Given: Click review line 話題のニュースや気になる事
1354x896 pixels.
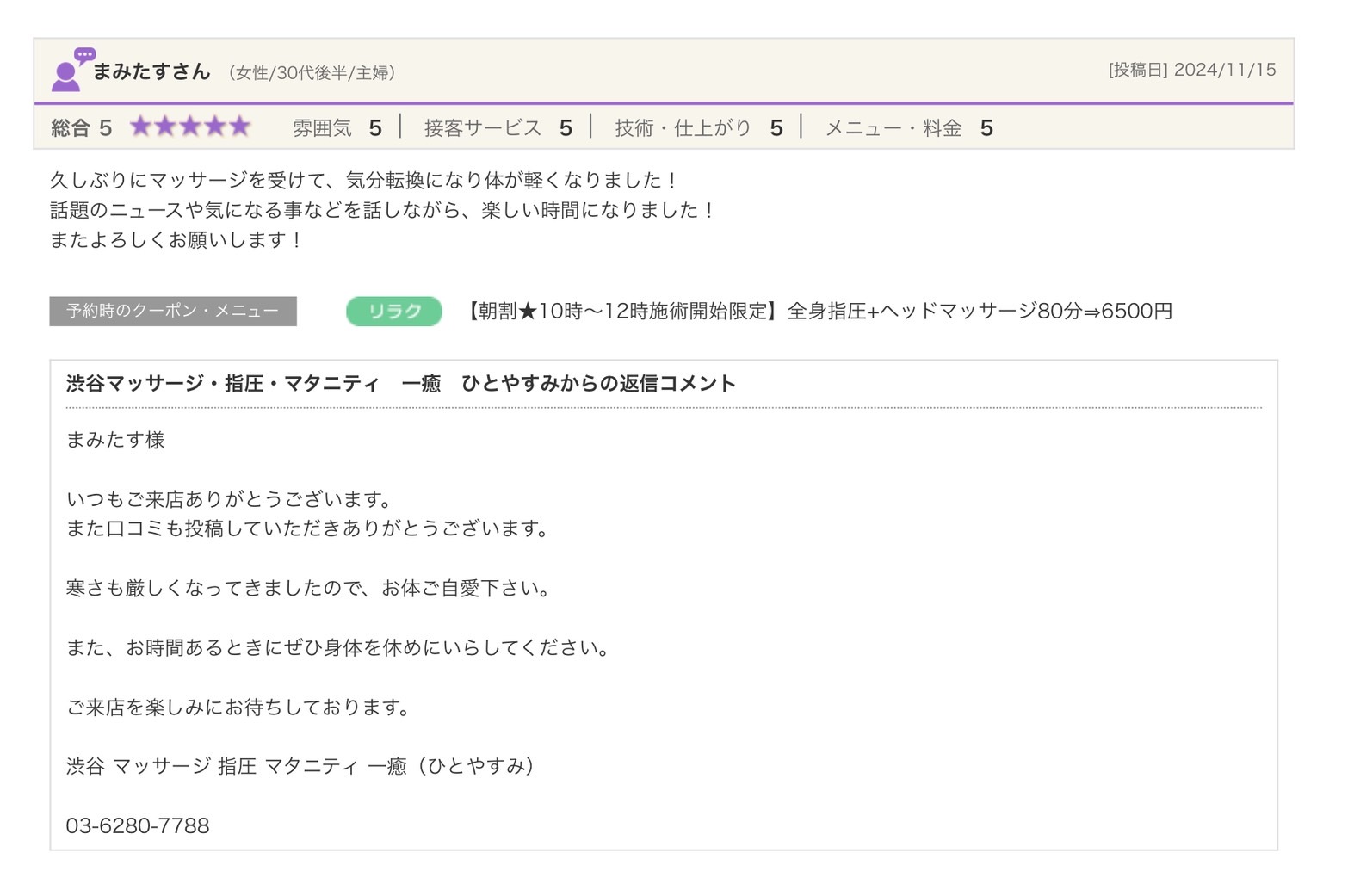Looking at the screenshot, I should tap(382, 210).
